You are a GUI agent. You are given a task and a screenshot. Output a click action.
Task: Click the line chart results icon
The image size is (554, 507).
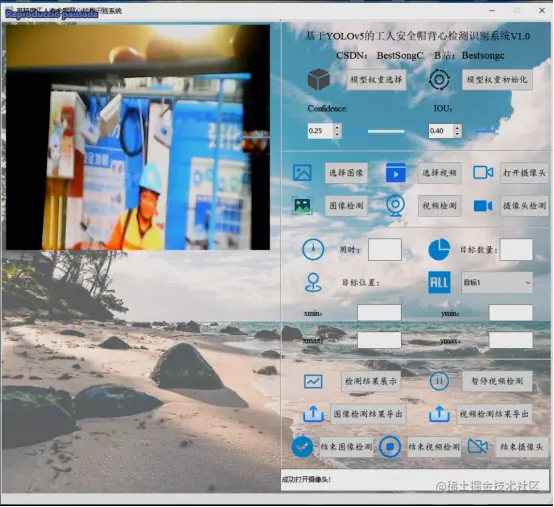pos(313,381)
